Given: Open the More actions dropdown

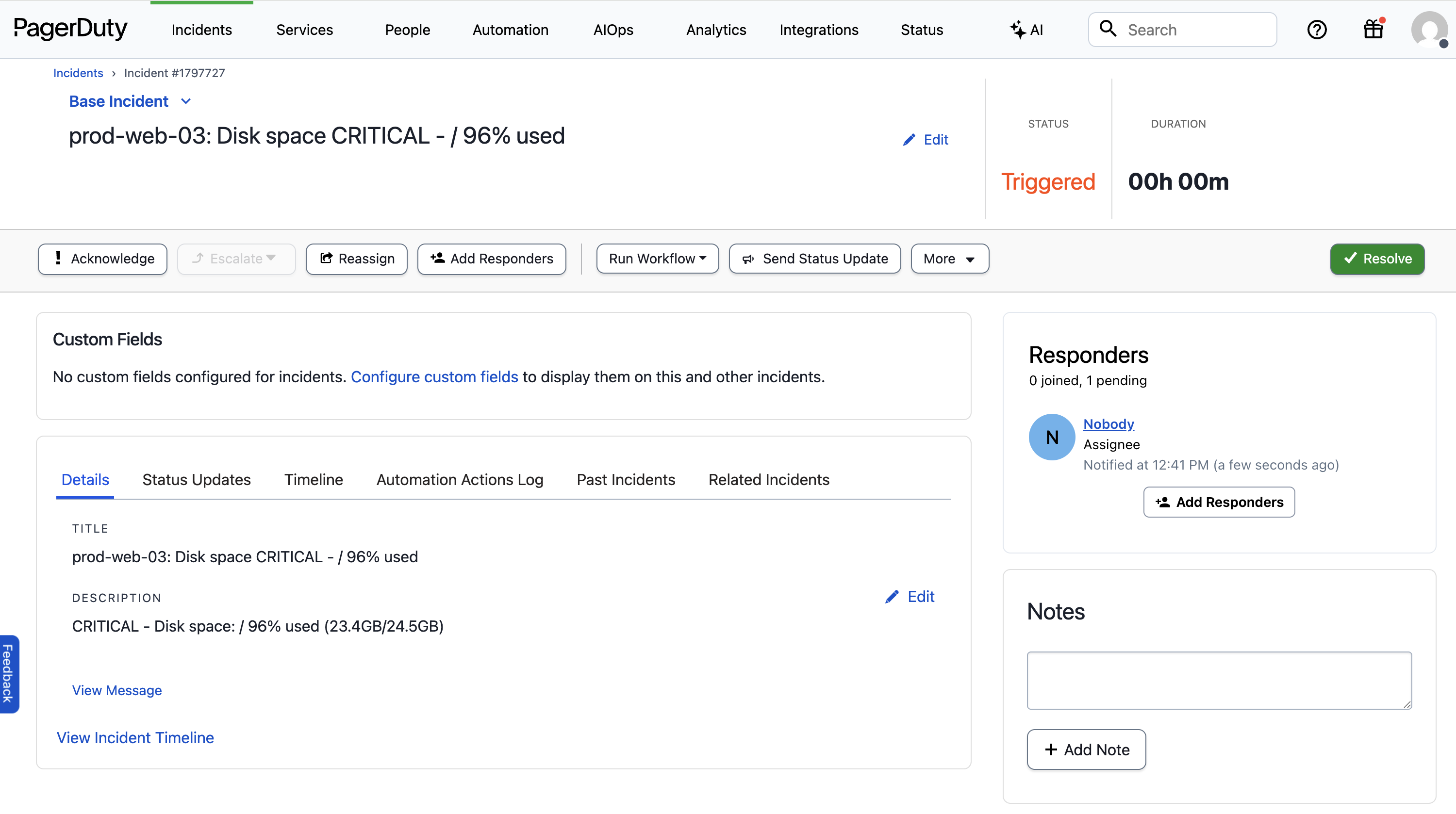Looking at the screenshot, I should click(x=949, y=259).
